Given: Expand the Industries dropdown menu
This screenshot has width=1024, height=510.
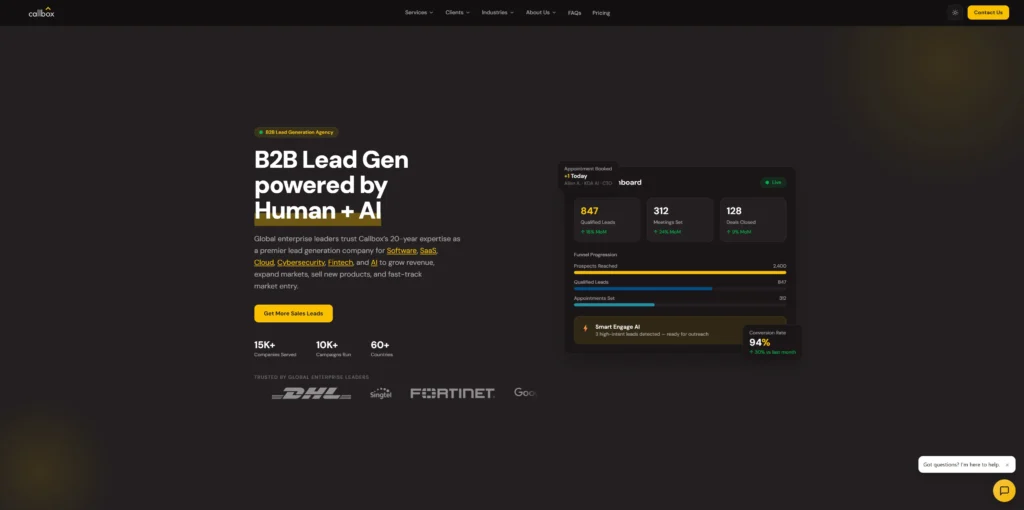Looking at the screenshot, I should (x=498, y=12).
